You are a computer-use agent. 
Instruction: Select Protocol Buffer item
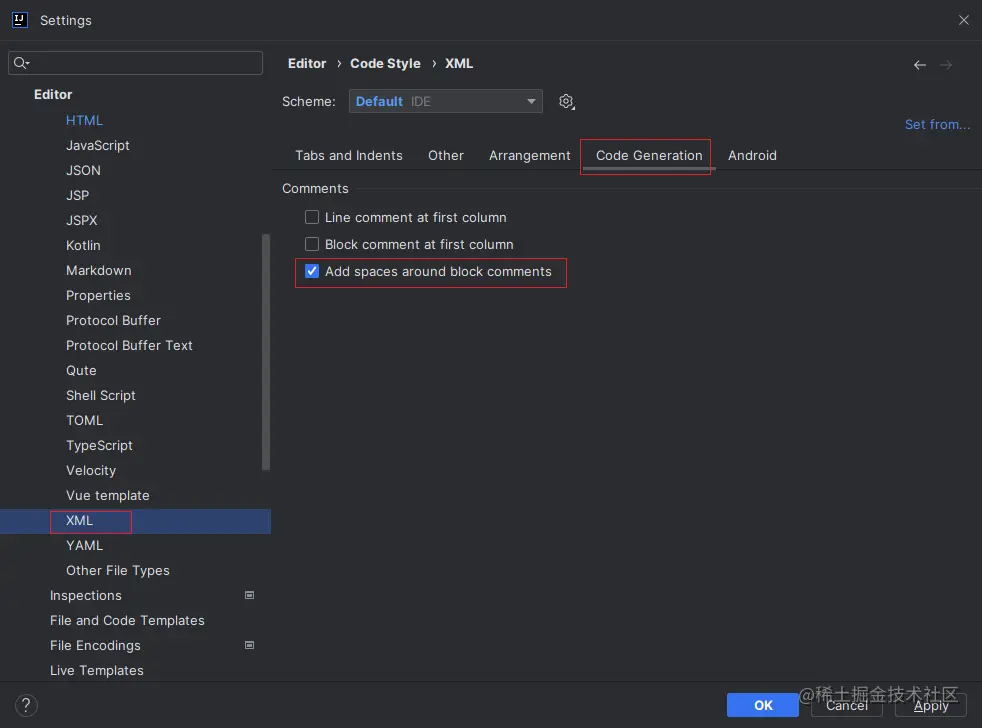pos(113,321)
